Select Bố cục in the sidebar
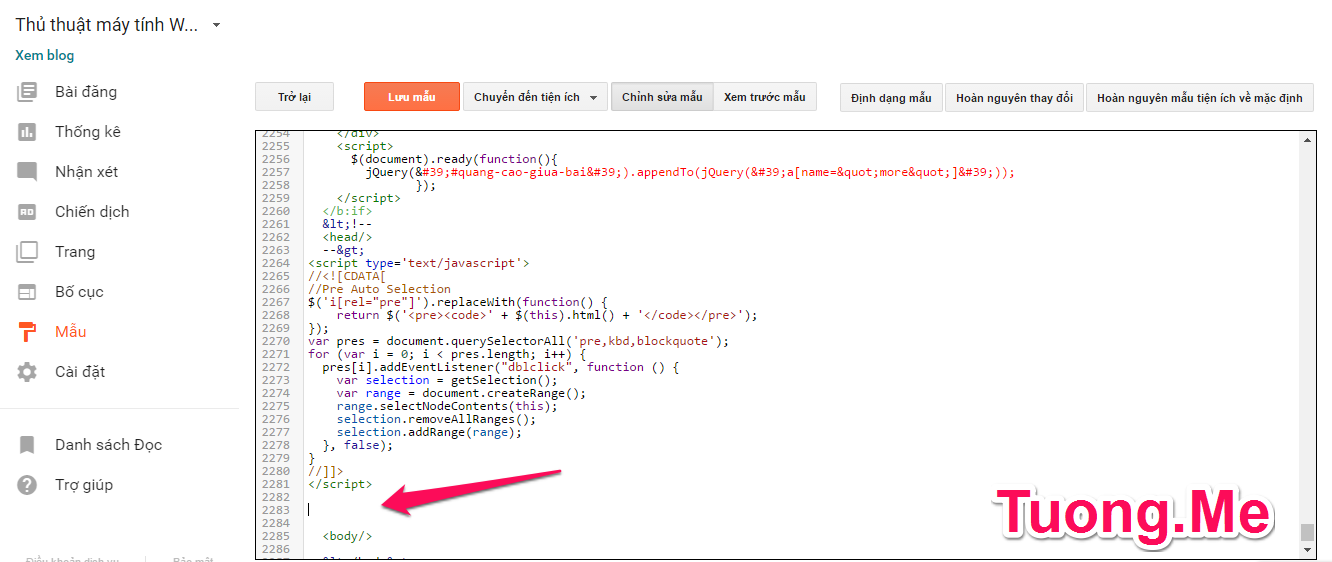1332x562 pixels. (x=79, y=292)
